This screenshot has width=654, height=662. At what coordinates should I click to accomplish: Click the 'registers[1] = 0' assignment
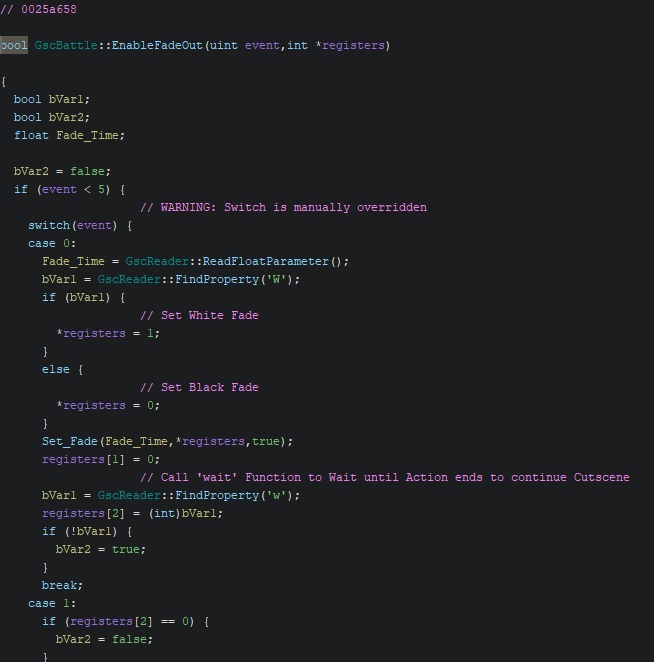coord(100,460)
